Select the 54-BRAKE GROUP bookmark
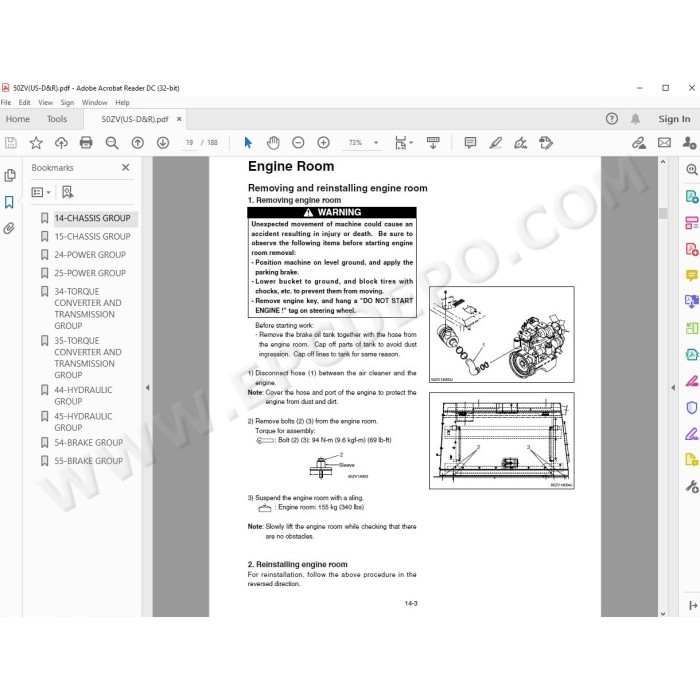This screenshot has width=700, height=700. 88,443
